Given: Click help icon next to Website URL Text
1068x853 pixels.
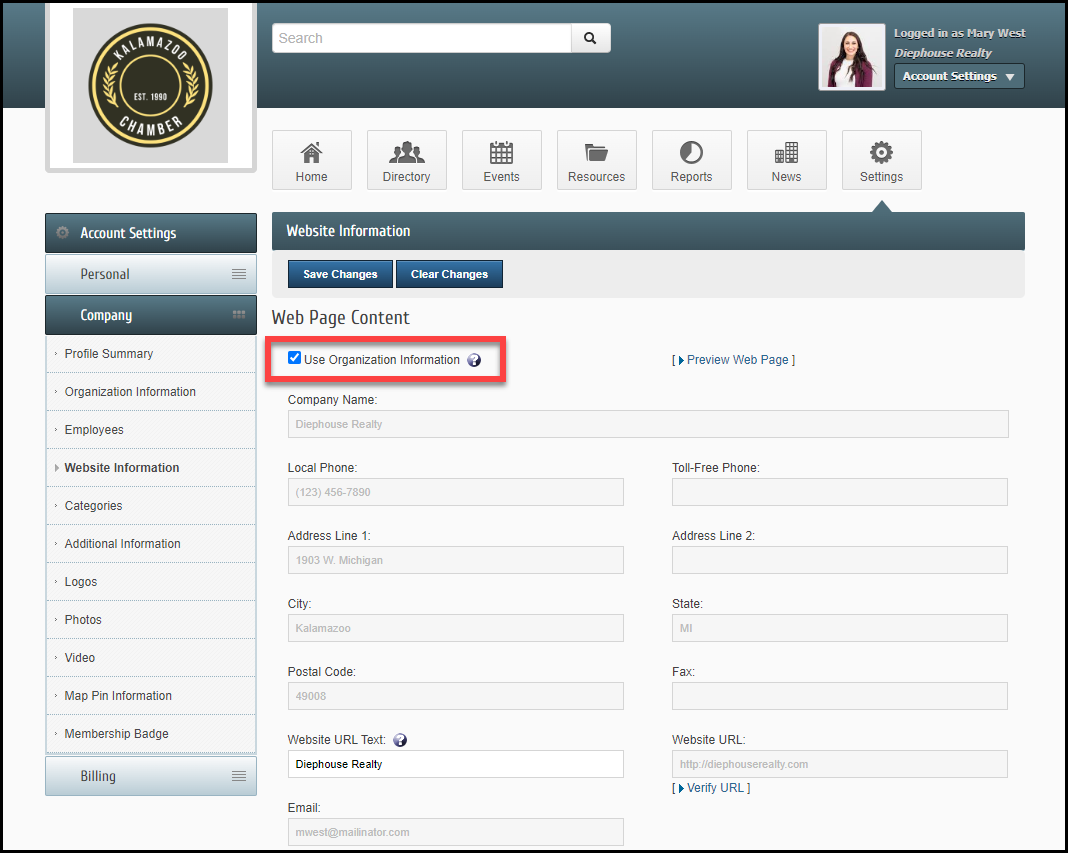Looking at the screenshot, I should coord(400,740).
